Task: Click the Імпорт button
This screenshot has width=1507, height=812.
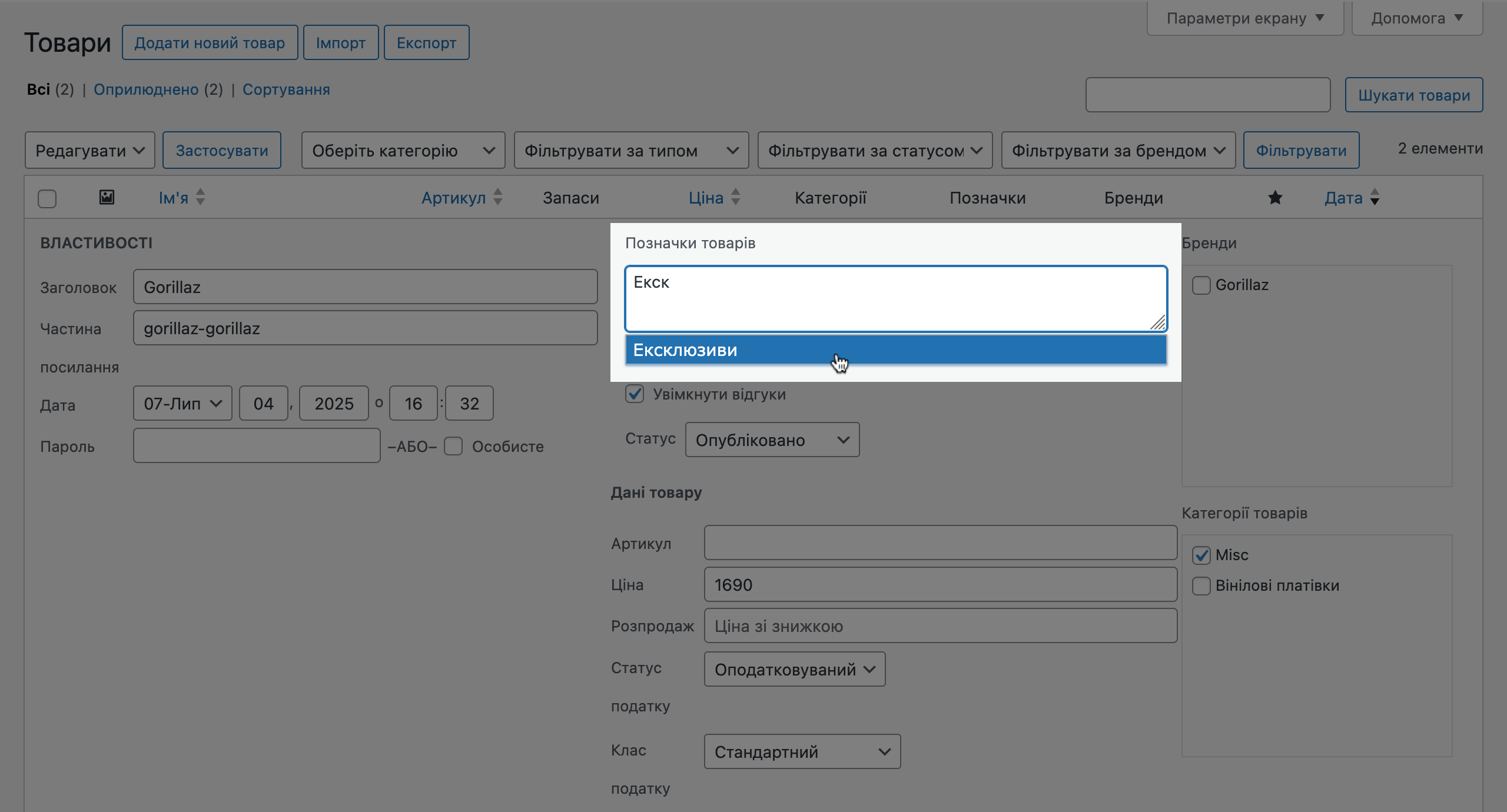Action: 341,42
